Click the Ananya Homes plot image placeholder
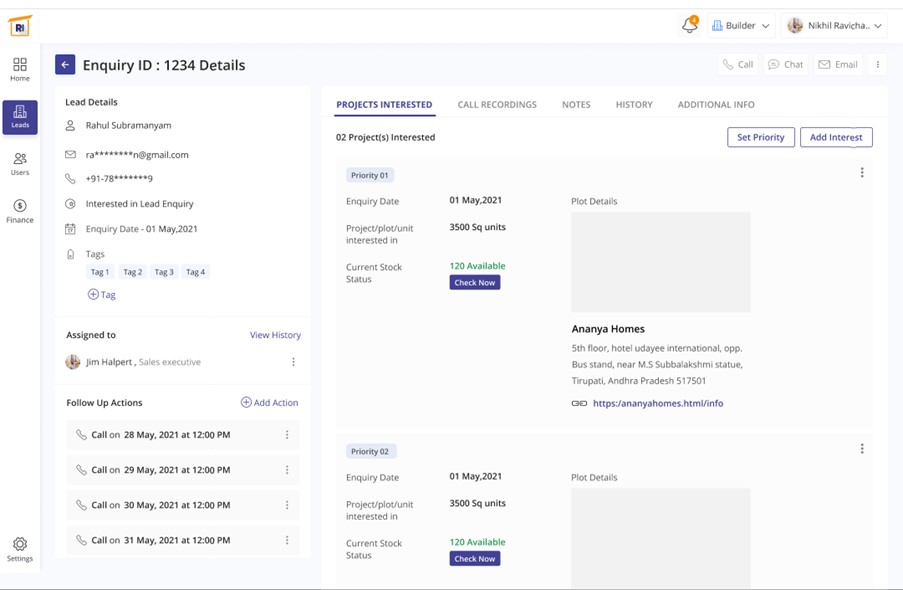This screenshot has height=590, width=903. 660,262
